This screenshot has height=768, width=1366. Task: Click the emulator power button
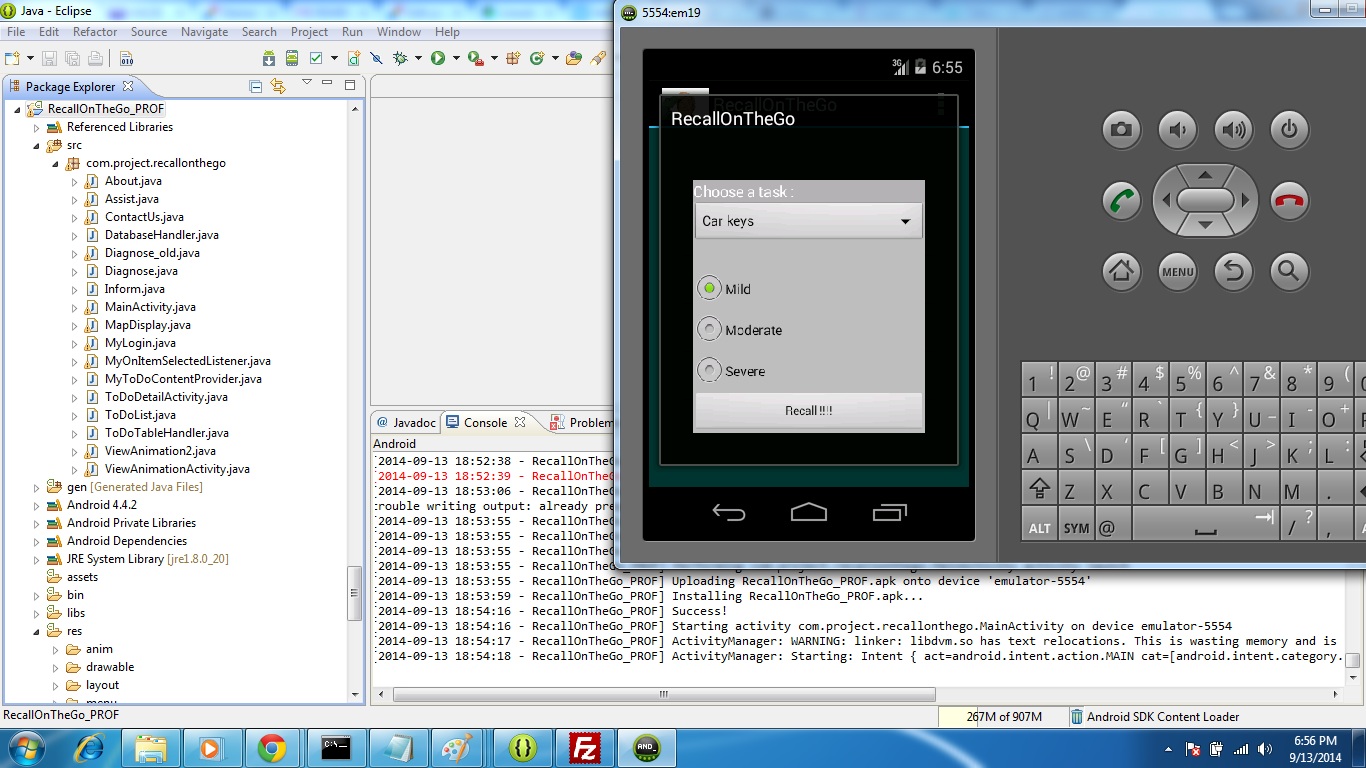pyautogui.click(x=1290, y=129)
